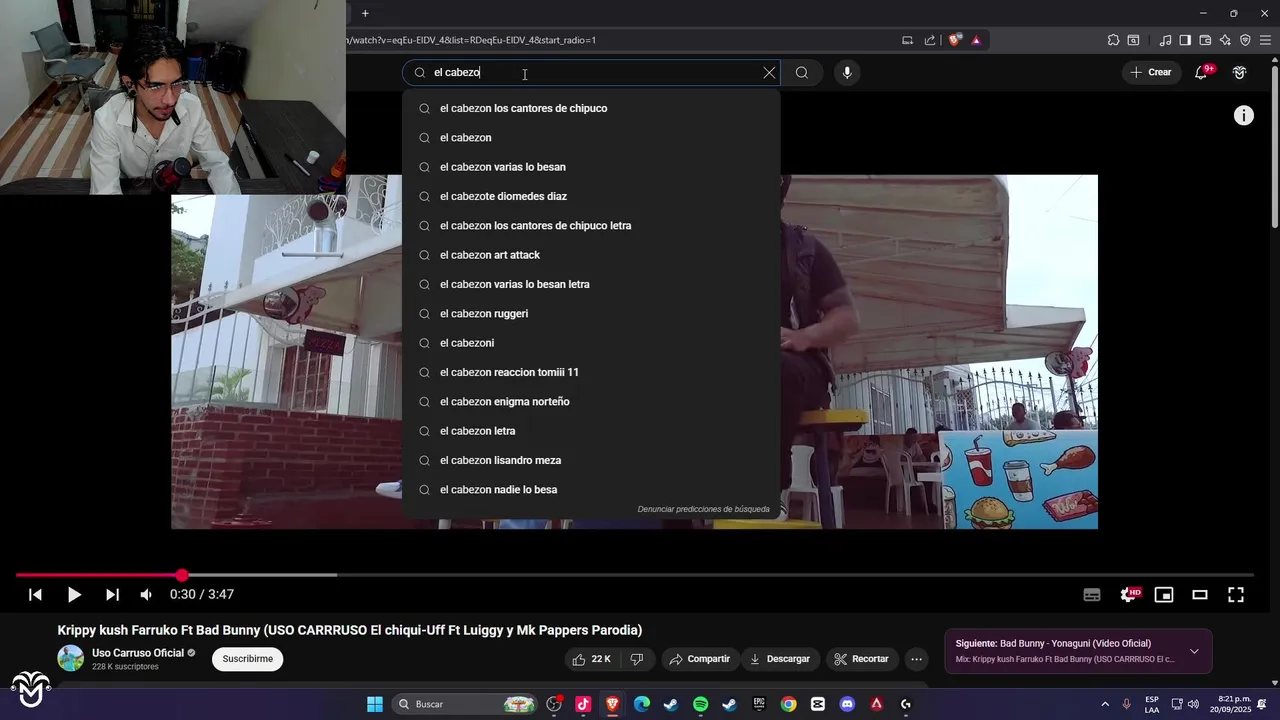Open YouTube notifications bell

tap(1201, 72)
